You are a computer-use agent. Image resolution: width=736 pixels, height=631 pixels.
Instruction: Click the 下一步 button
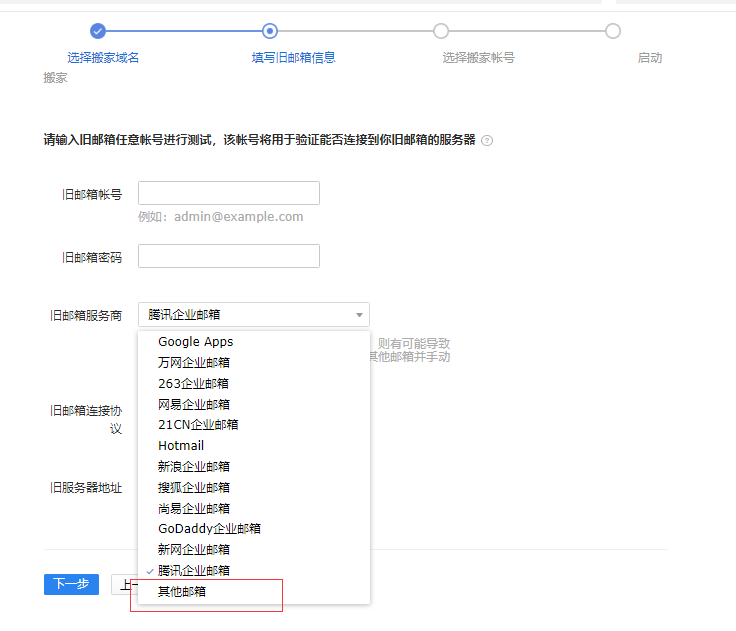tap(71, 585)
